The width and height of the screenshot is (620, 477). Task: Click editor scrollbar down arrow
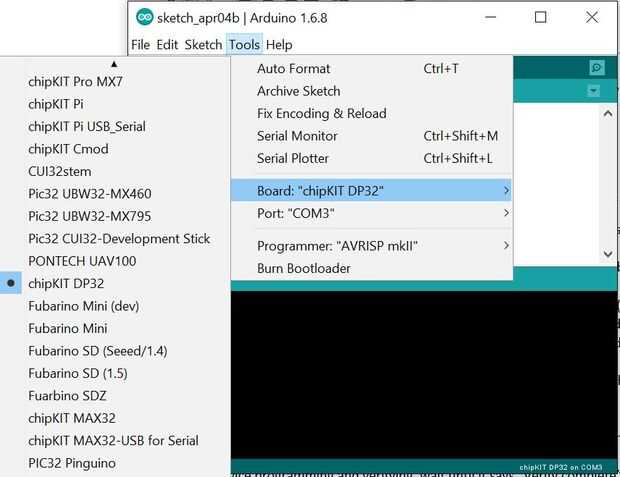click(x=608, y=254)
